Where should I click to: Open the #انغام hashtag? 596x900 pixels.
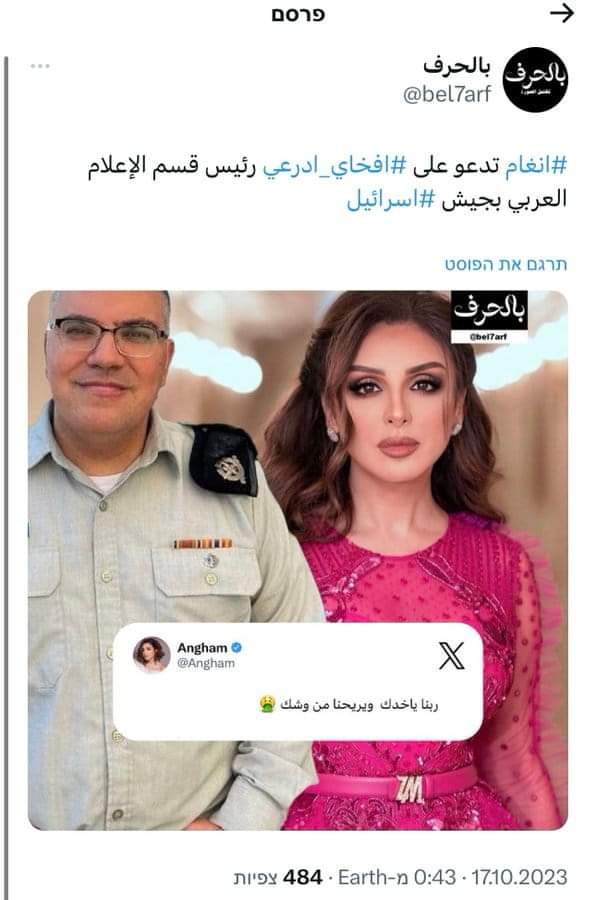[536, 166]
